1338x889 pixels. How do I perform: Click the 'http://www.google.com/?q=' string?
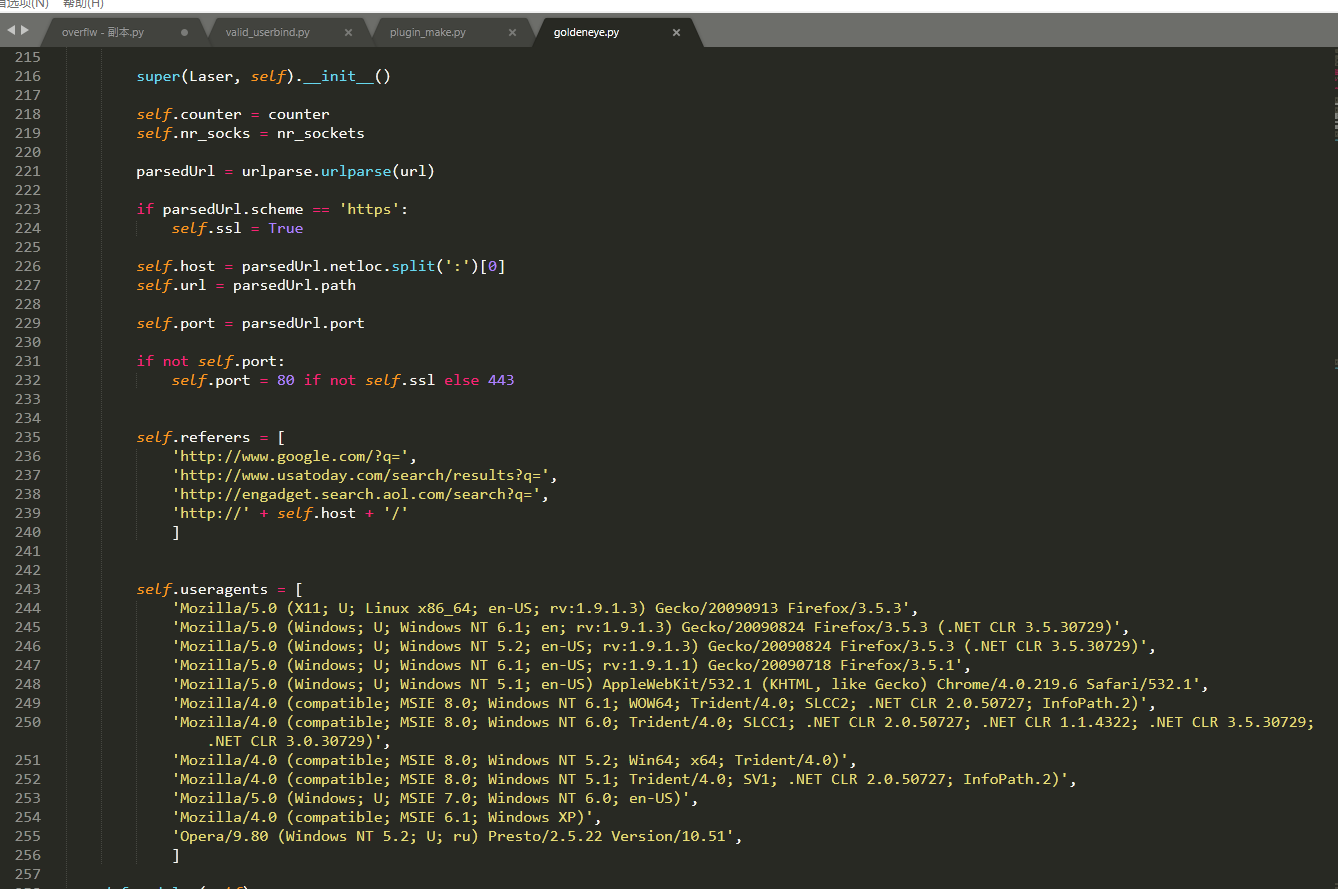(290, 456)
